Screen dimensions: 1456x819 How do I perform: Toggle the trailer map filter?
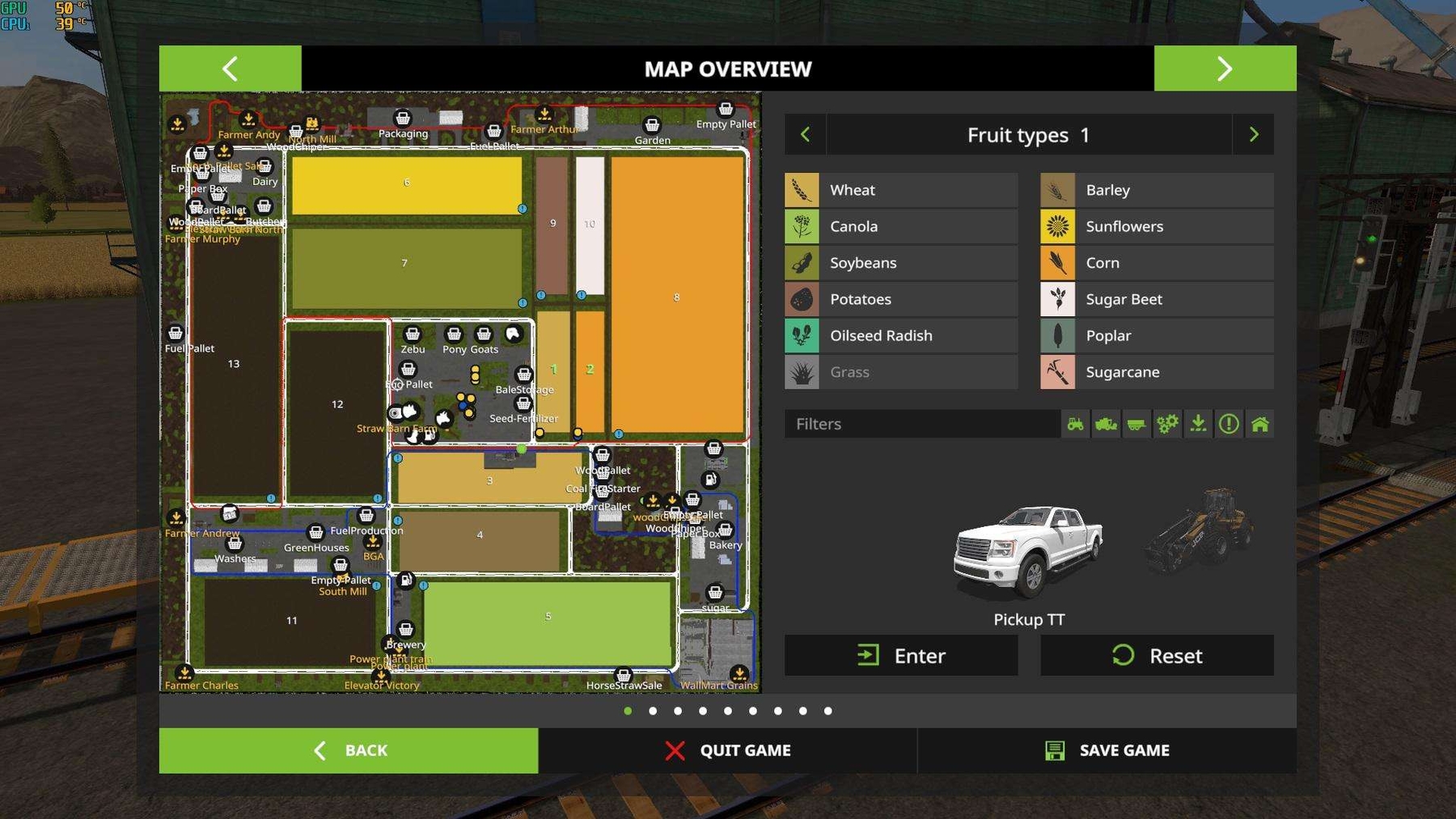[1136, 424]
